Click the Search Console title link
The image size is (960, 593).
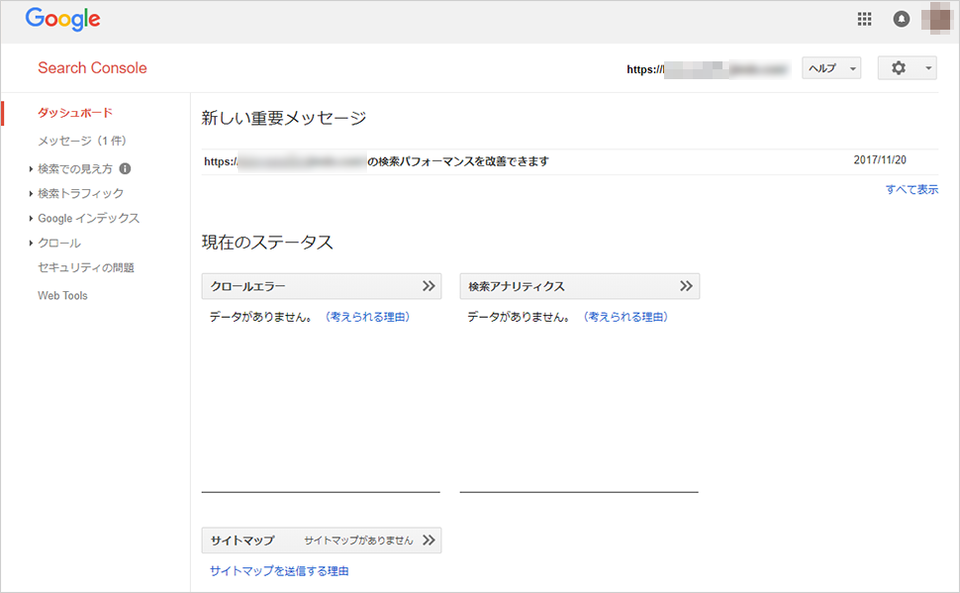(x=92, y=68)
